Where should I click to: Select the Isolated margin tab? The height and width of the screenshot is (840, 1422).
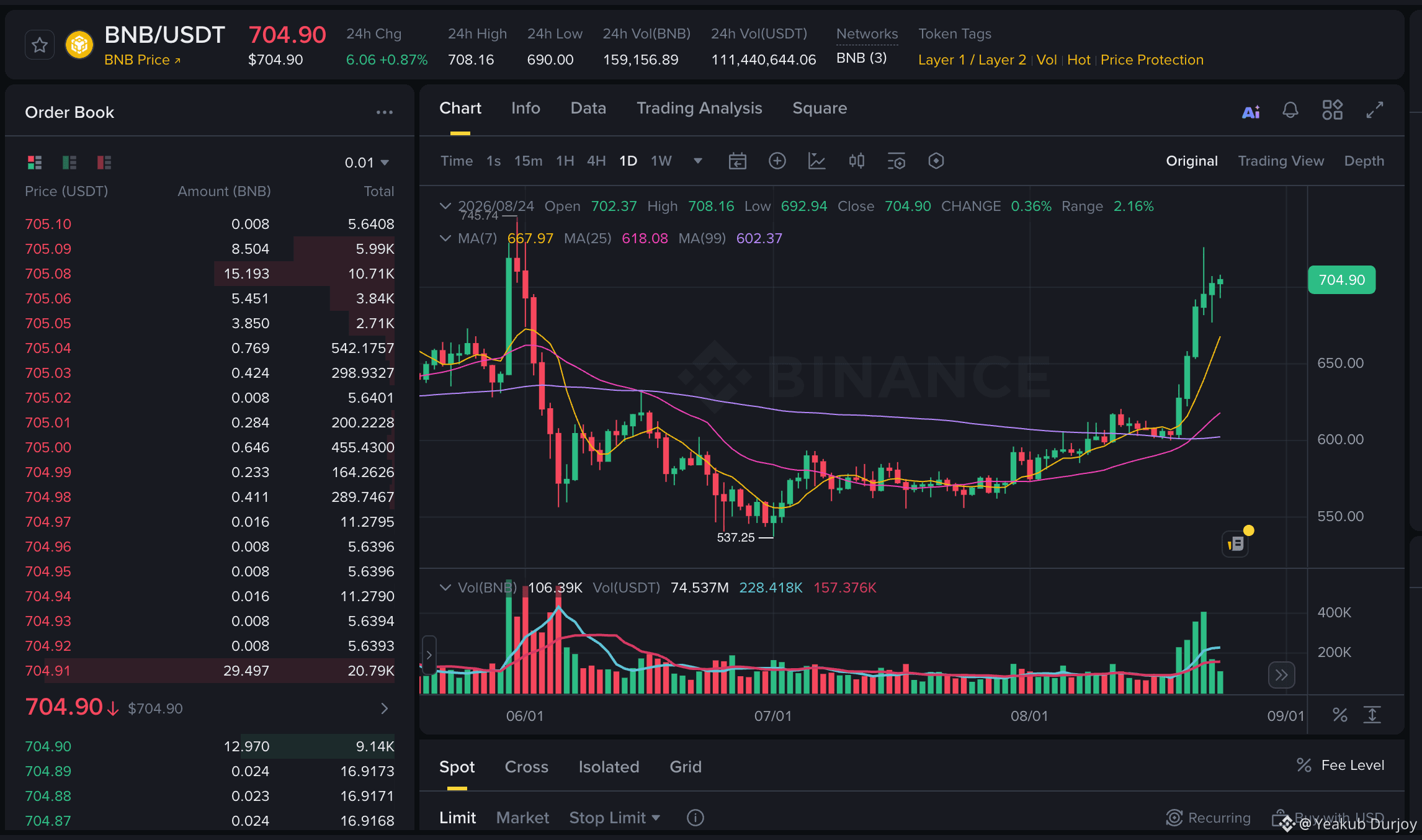(x=609, y=767)
